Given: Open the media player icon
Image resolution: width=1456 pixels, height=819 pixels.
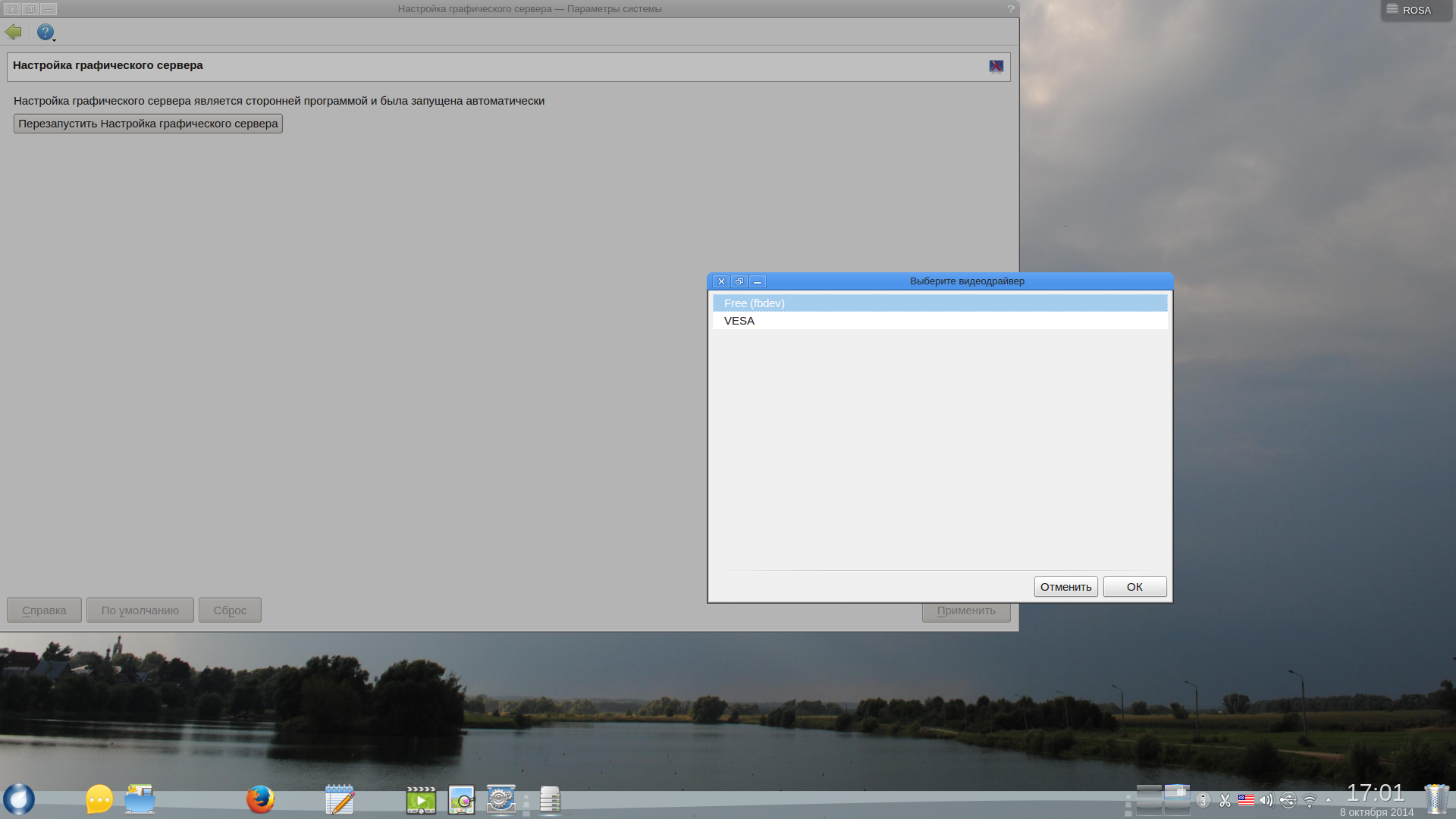Looking at the screenshot, I should point(421,799).
